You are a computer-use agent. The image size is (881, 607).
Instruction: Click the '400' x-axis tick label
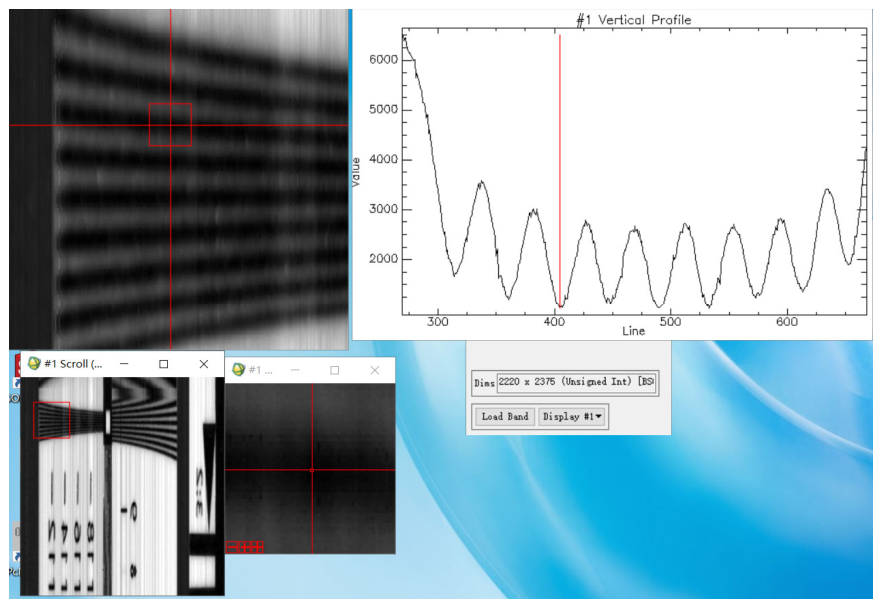point(553,322)
